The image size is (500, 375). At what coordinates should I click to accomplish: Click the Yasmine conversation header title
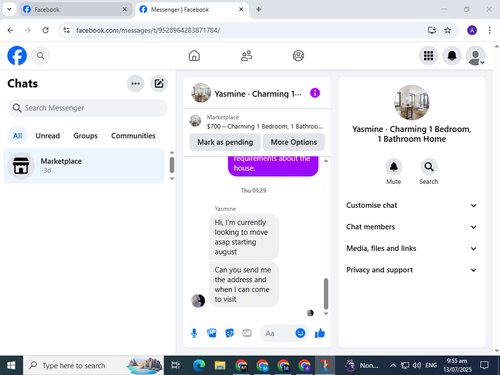258,94
